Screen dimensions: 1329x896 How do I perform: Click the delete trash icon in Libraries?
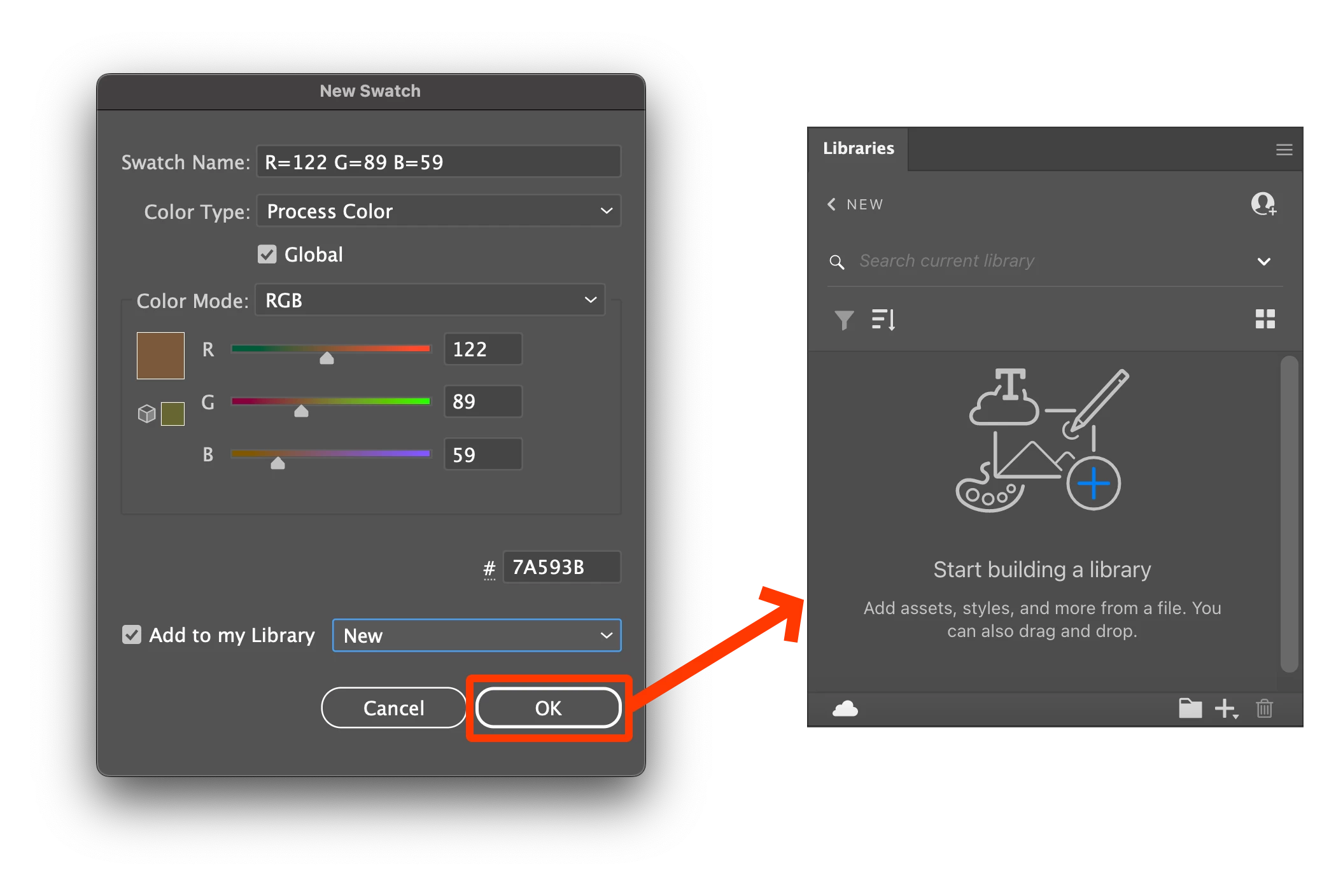pyautogui.click(x=1264, y=708)
